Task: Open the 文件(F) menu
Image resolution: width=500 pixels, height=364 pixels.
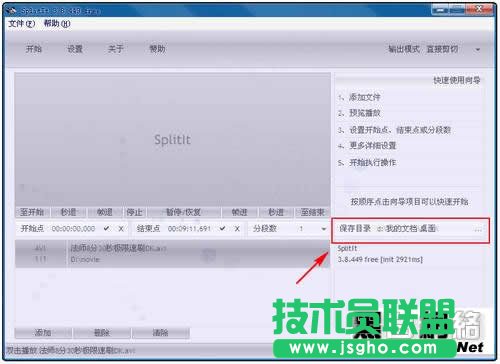Action: [22, 24]
